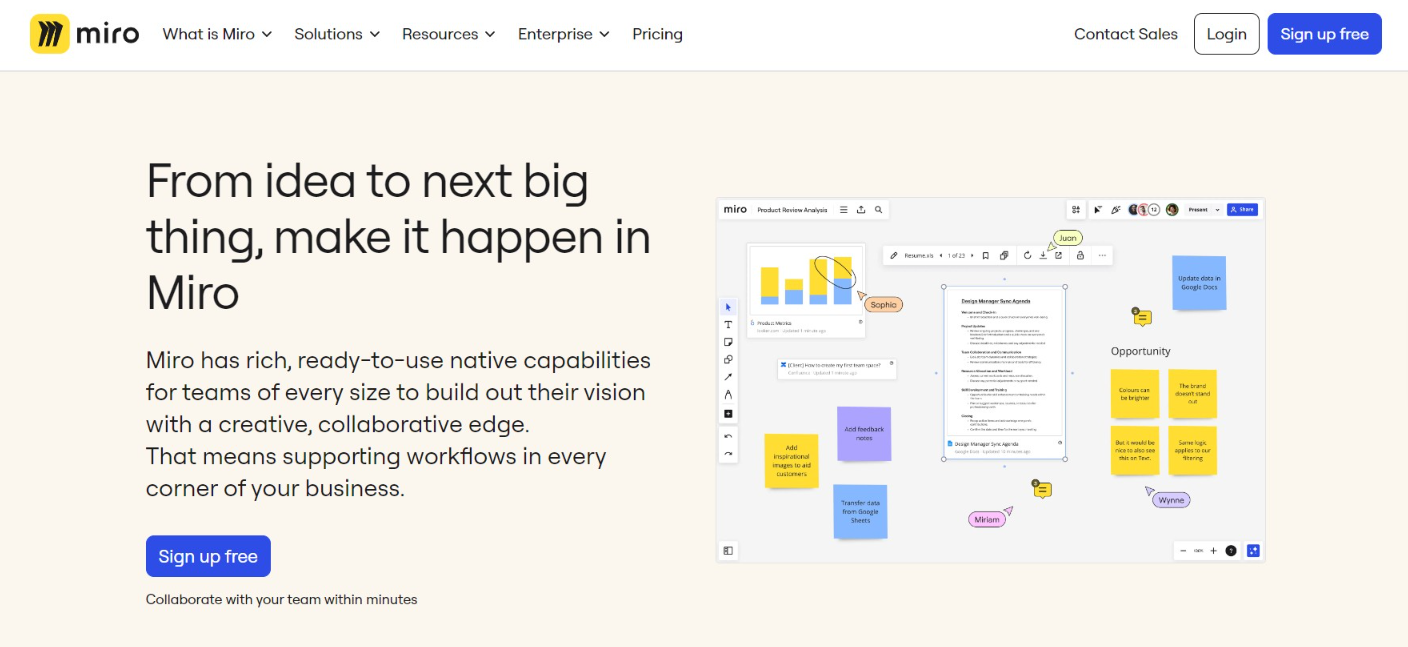Click the zoom in plus button on the board
Viewport: 1408px width, 647px height.
tap(1213, 551)
